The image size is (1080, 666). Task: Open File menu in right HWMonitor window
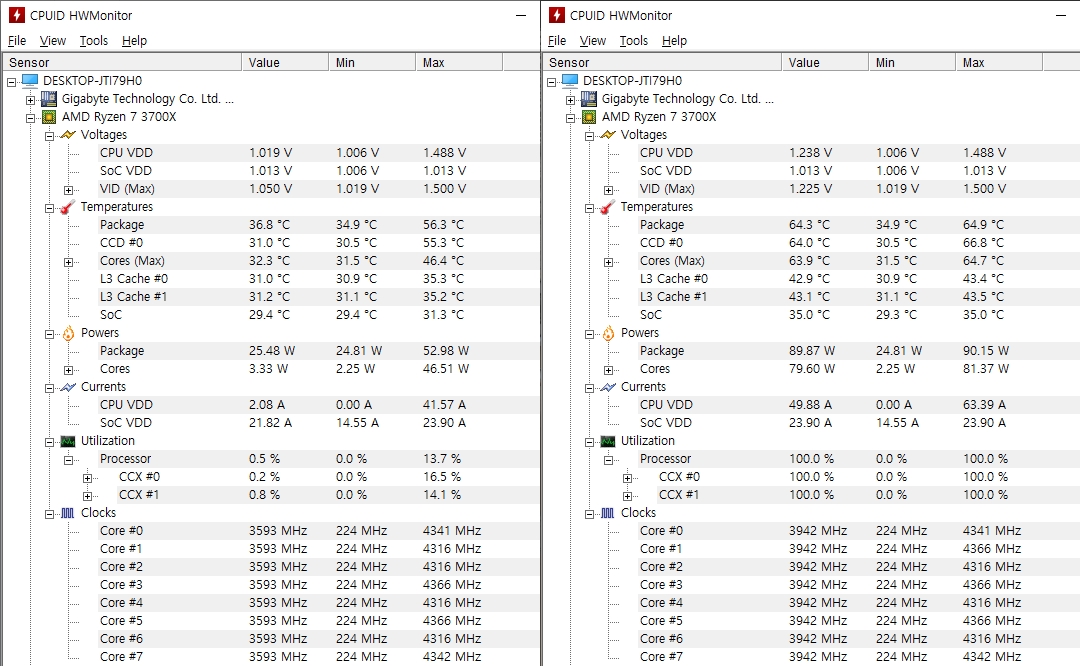coord(557,41)
